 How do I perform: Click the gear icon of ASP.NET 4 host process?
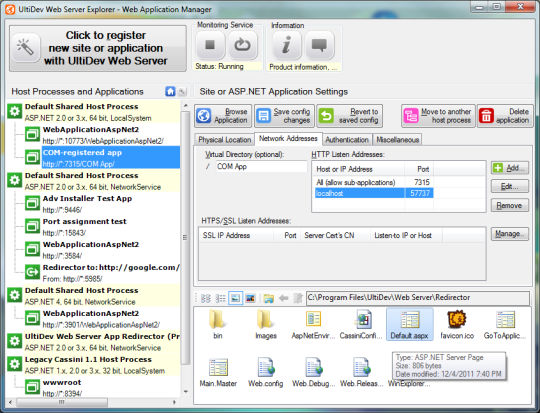15,295
